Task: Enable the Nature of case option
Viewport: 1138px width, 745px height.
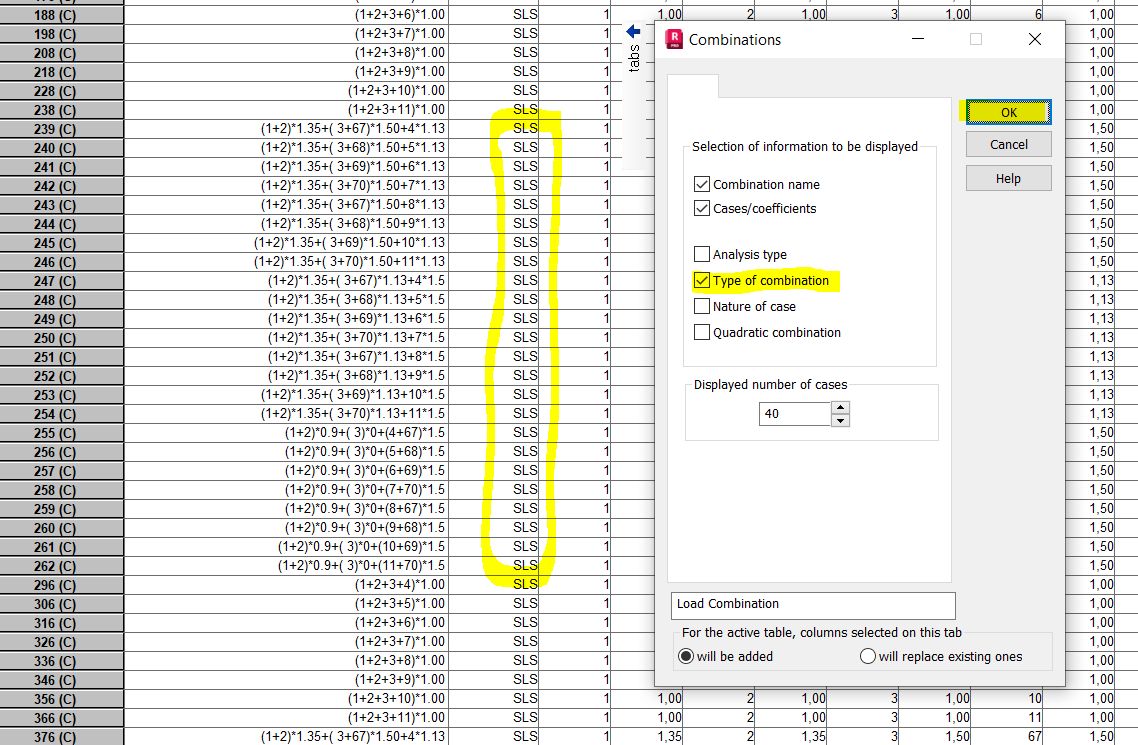Action: (702, 306)
